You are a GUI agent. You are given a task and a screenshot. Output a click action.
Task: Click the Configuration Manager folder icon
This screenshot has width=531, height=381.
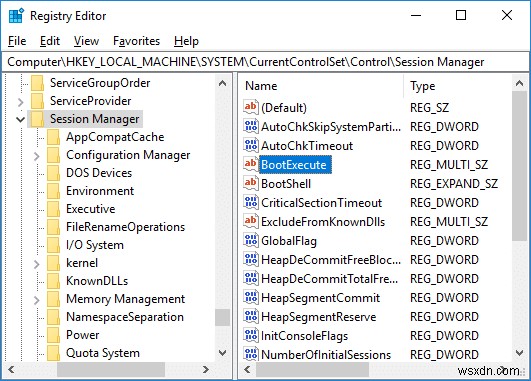tap(54, 155)
